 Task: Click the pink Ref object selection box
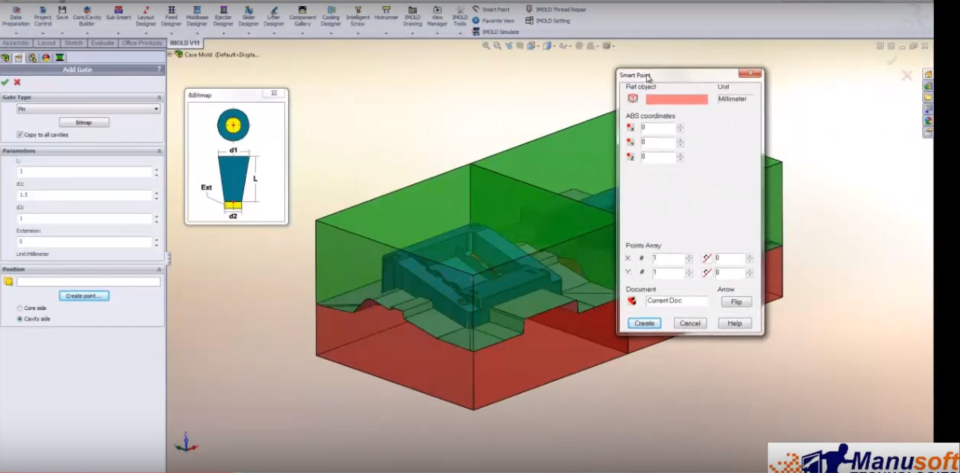pyautogui.click(x=677, y=99)
